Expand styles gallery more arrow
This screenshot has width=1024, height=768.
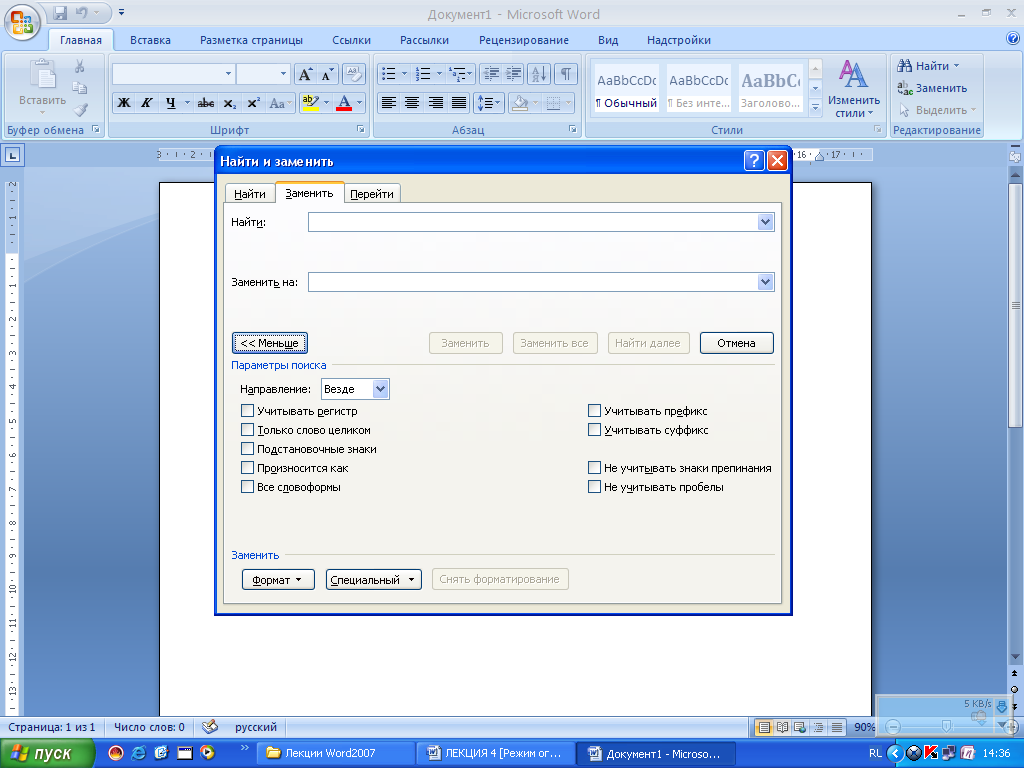pyautogui.click(x=815, y=107)
